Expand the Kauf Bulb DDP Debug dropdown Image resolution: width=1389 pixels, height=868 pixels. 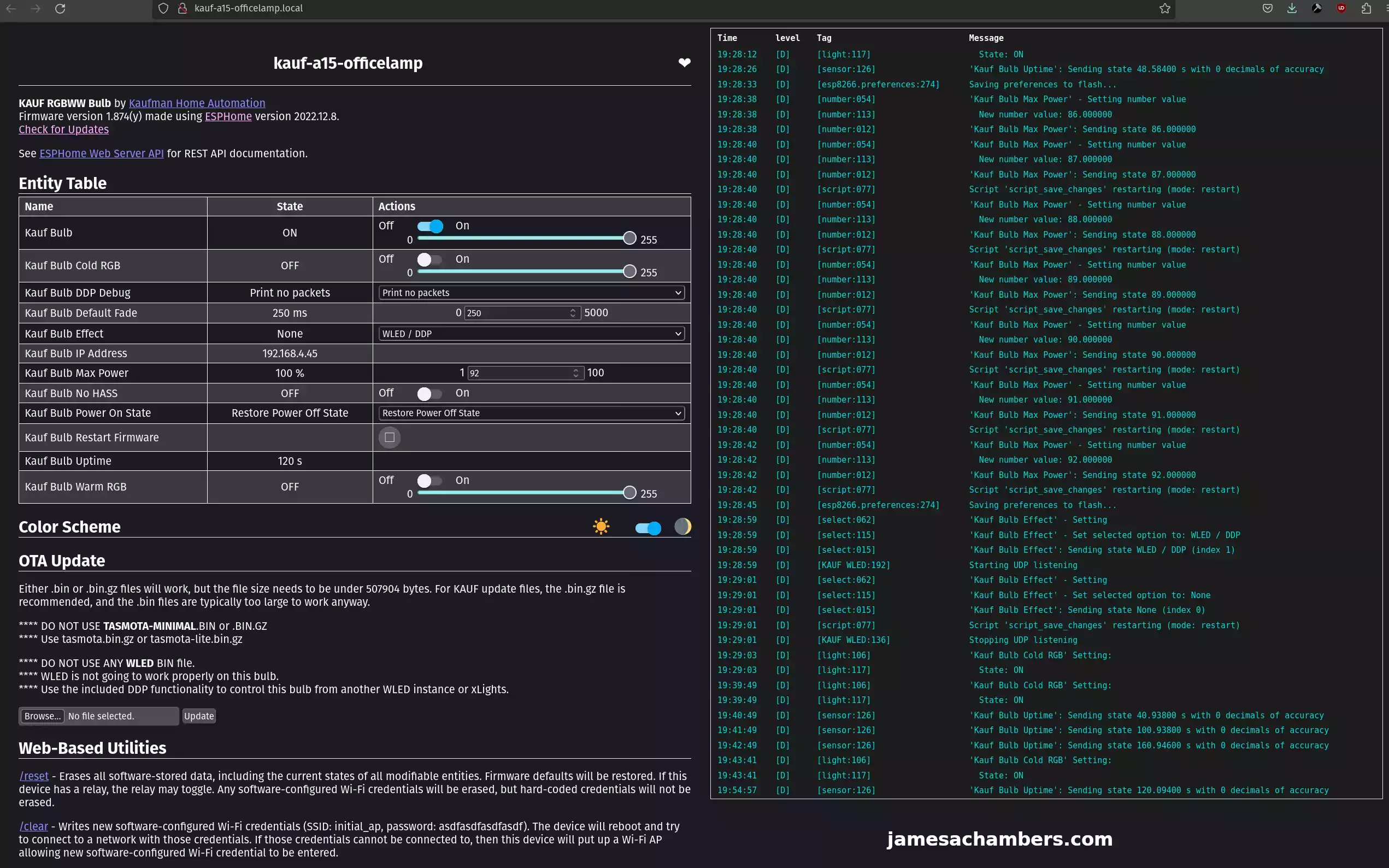coord(531,292)
